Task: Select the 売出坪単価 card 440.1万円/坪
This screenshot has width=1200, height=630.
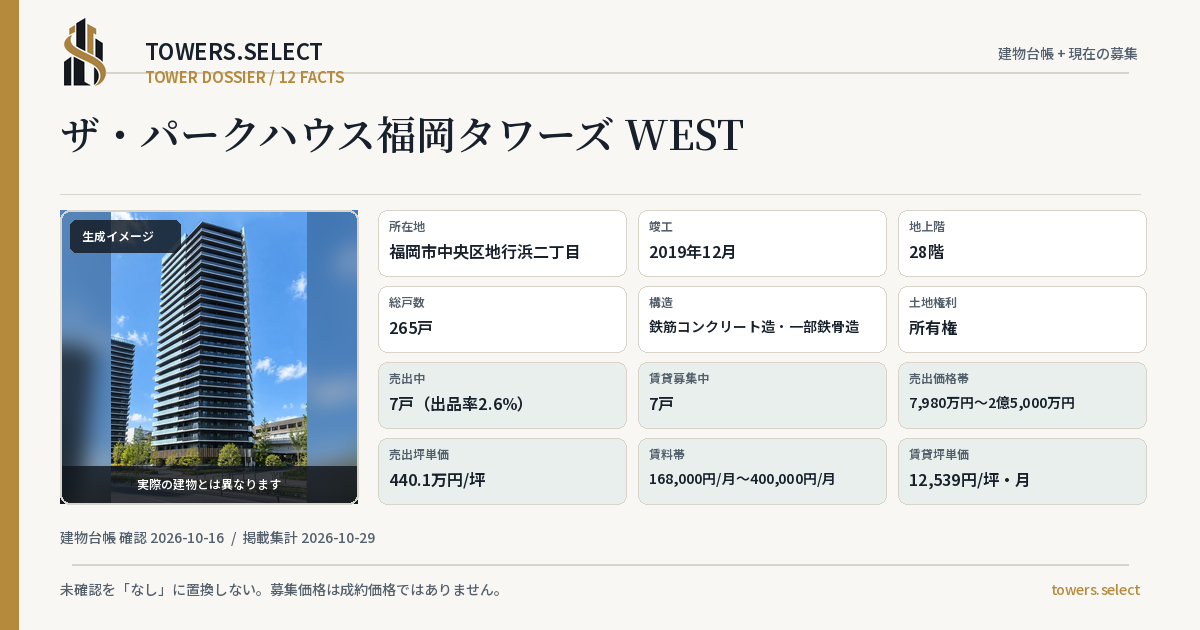Action: pyautogui.click(x=502, y=471)
